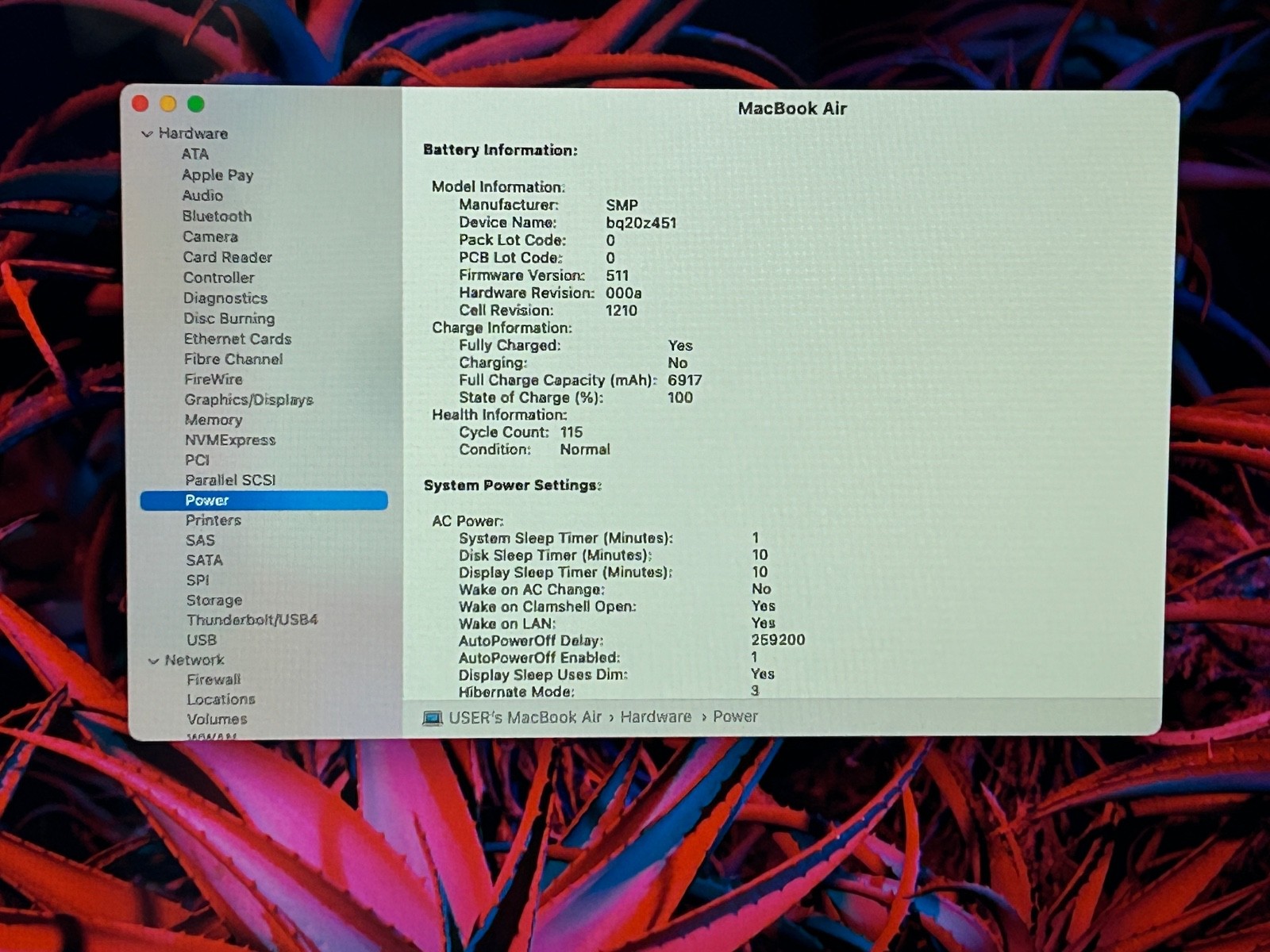1270x952 pixels.
Task: Click the System Sleep Timer value 1
Action: tap(756, 538)
